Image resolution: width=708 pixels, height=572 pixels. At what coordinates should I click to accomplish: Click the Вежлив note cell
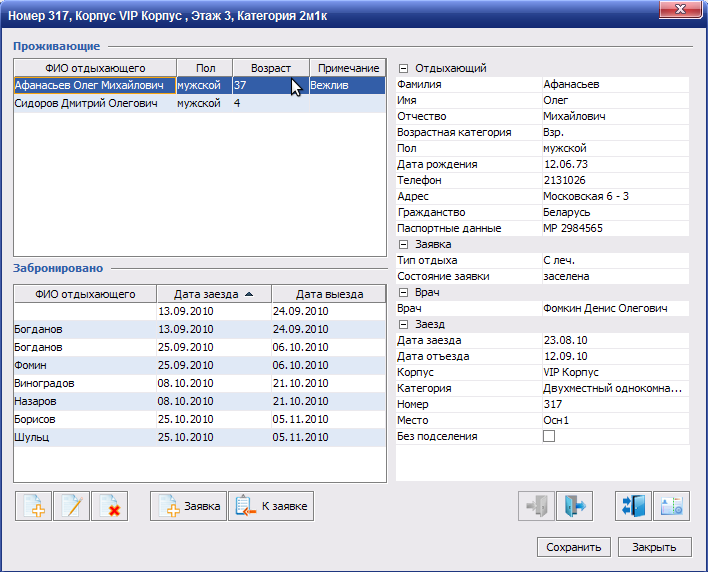(x=348, y=85)
